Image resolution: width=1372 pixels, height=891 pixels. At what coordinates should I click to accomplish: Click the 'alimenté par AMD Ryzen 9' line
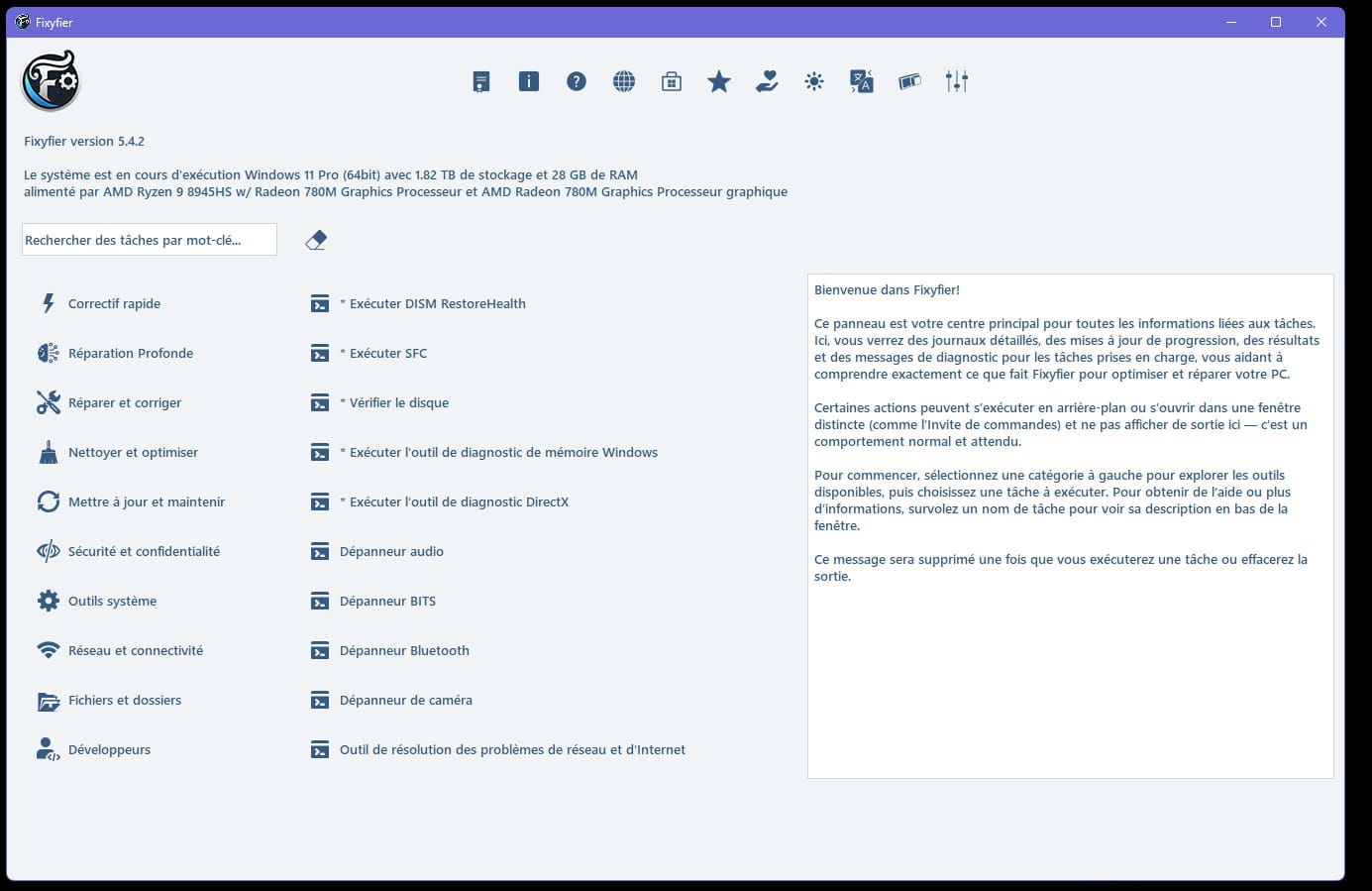point(406,191)
